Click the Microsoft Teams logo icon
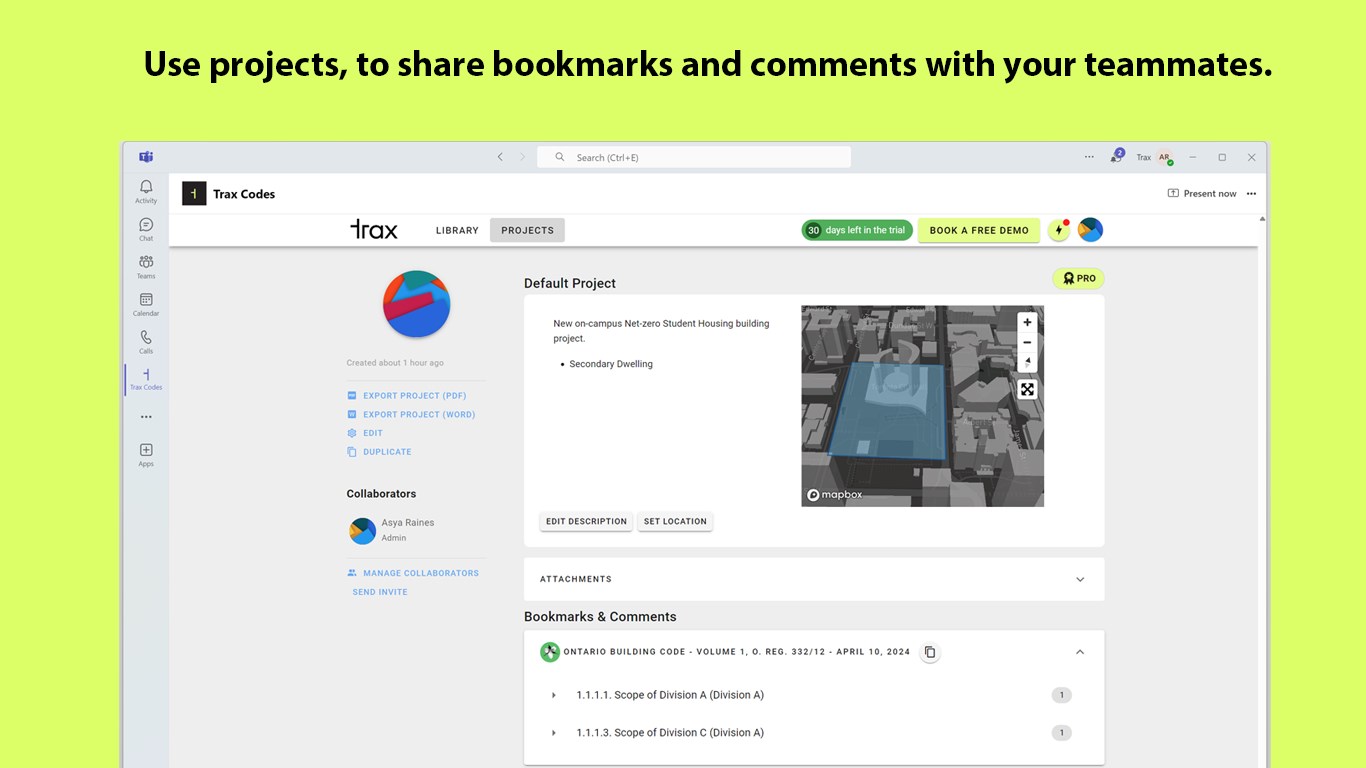This screenshot has width=1366, height=768. pyautogui.click(x=146, y=157)
